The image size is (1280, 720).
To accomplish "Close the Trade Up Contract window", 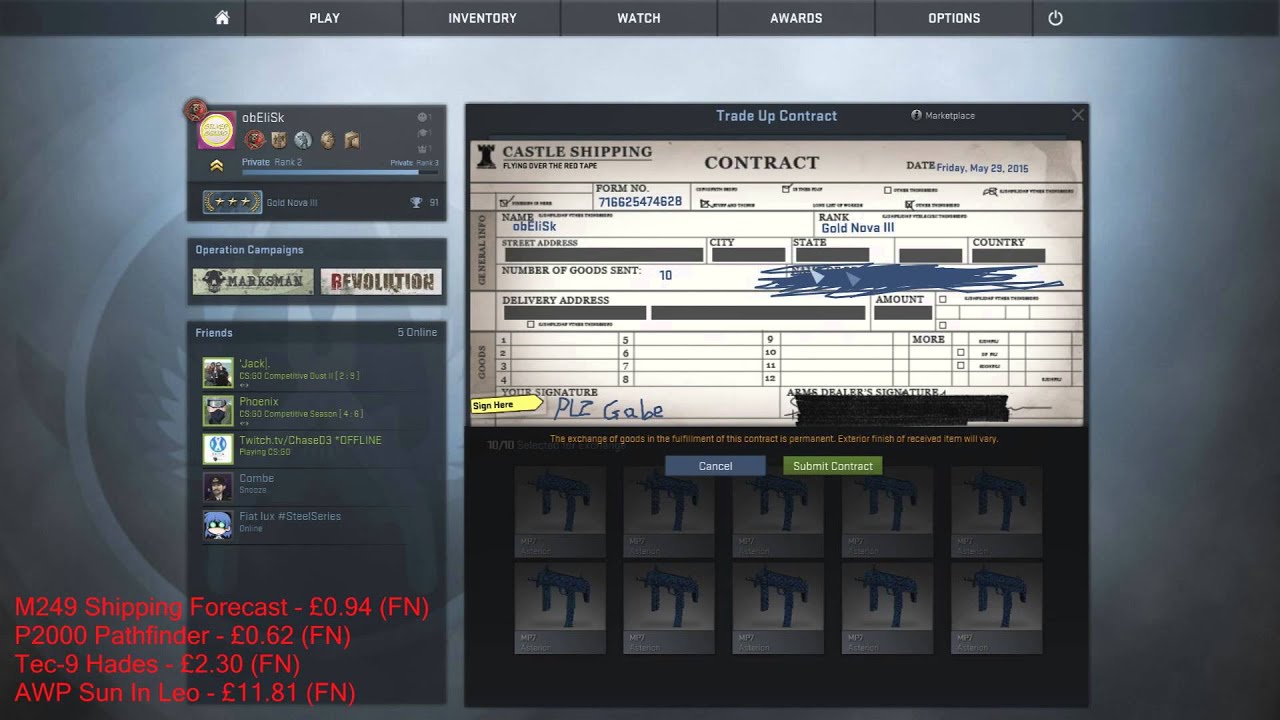I will [x=1077, y=115].
